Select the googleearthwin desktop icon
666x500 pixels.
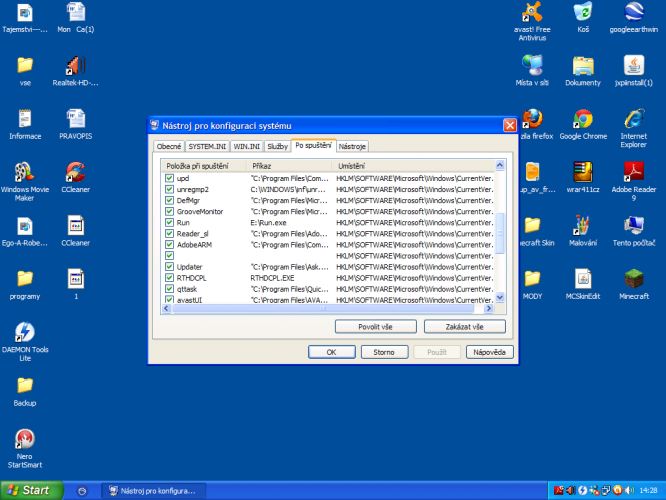pyautogui.click(x=633, y=17)
